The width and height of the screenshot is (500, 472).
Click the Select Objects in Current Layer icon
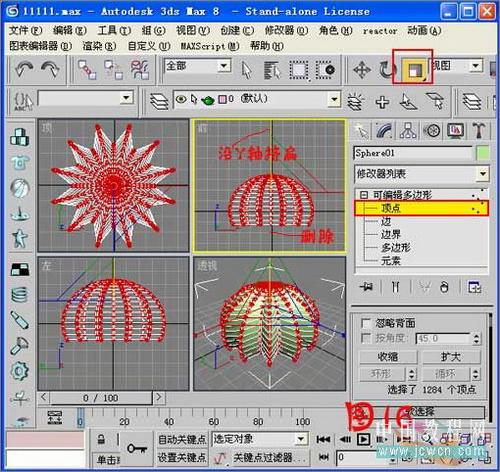409,101
